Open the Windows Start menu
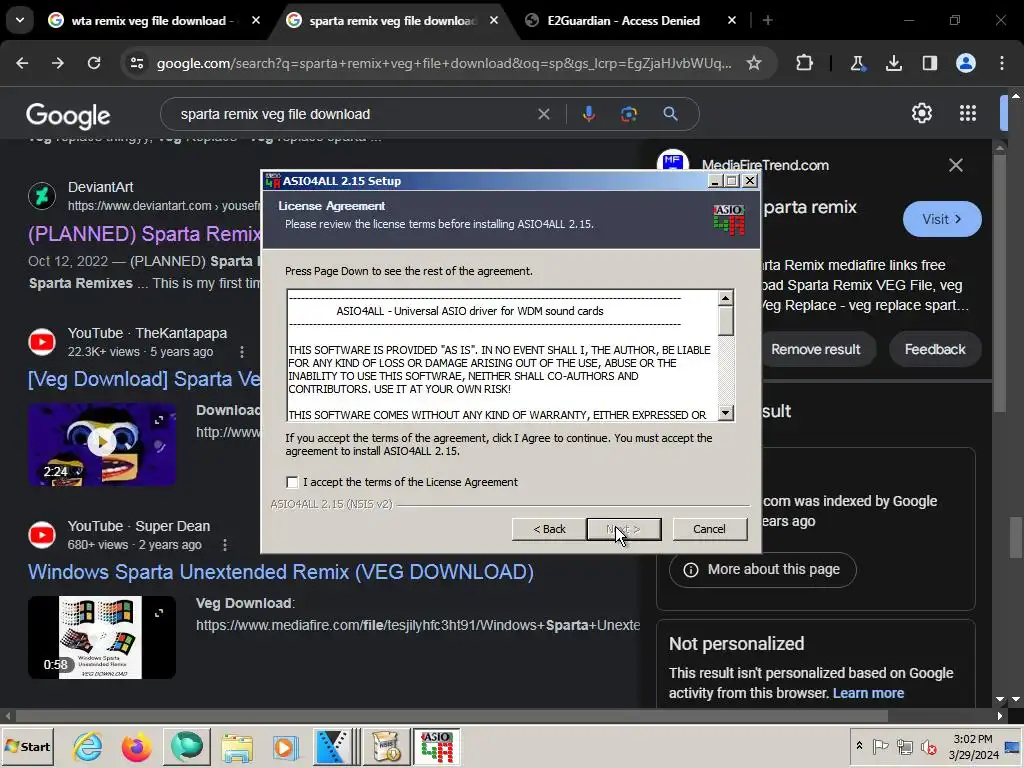Viewport: 1024px width, 768px height. [x=27, y=746]
